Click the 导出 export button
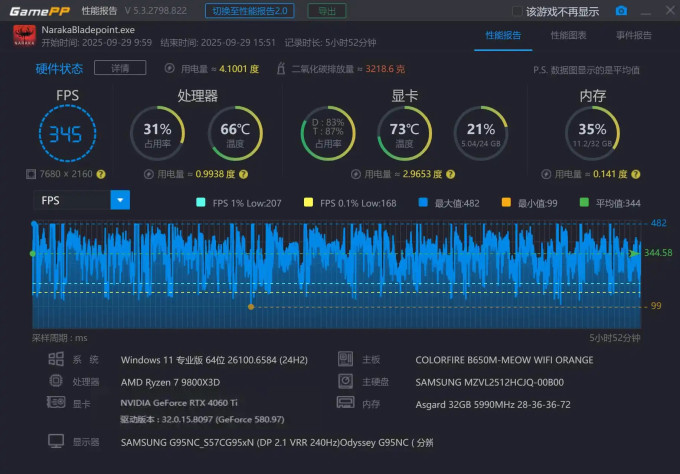Screen dimensions: 680x474 (x=327, y=11)
